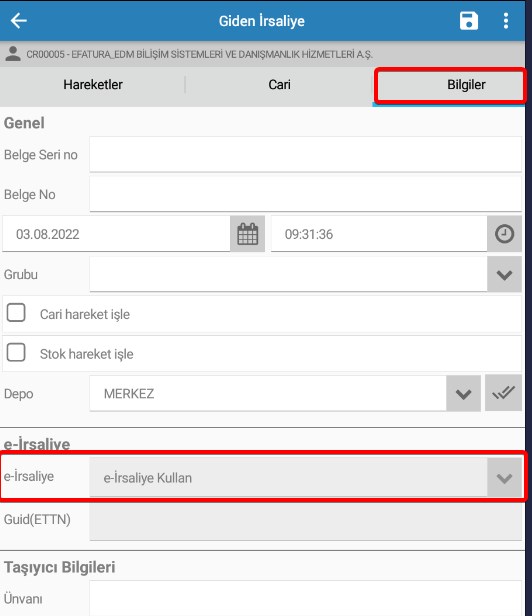Open the calendar date picker

coord(248,234)
